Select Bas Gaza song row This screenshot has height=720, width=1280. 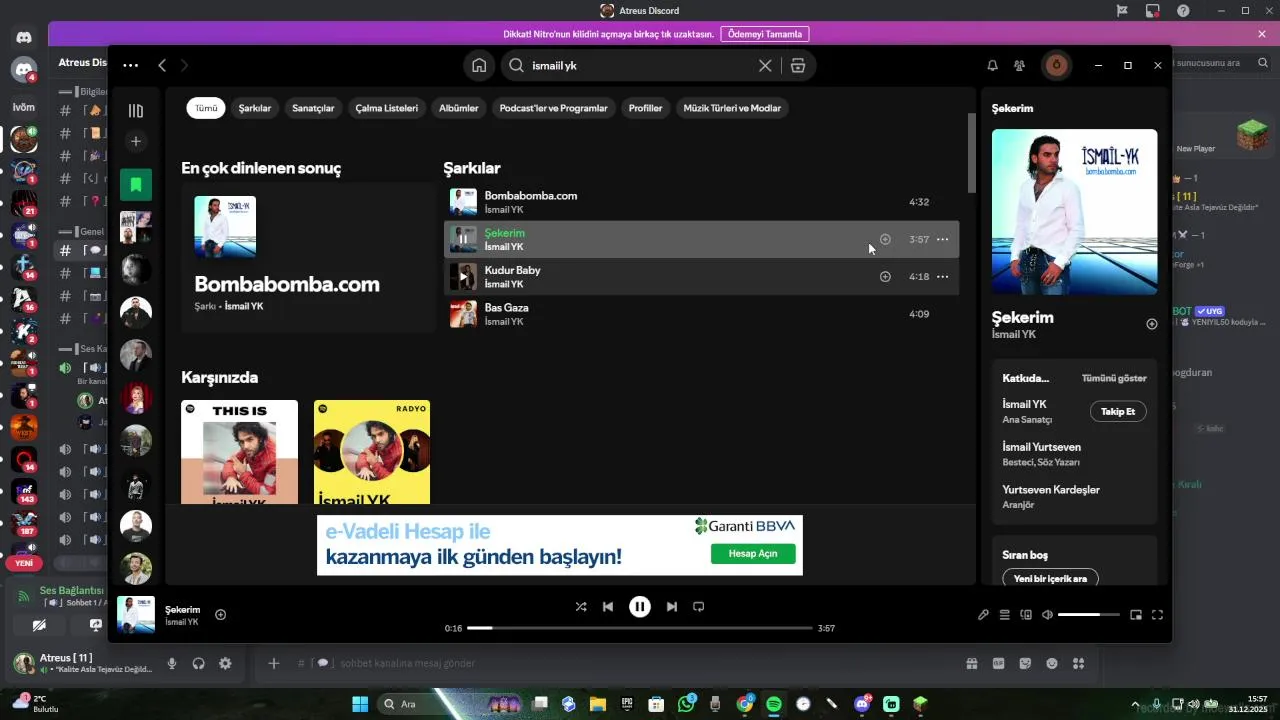tap(701, 314)
